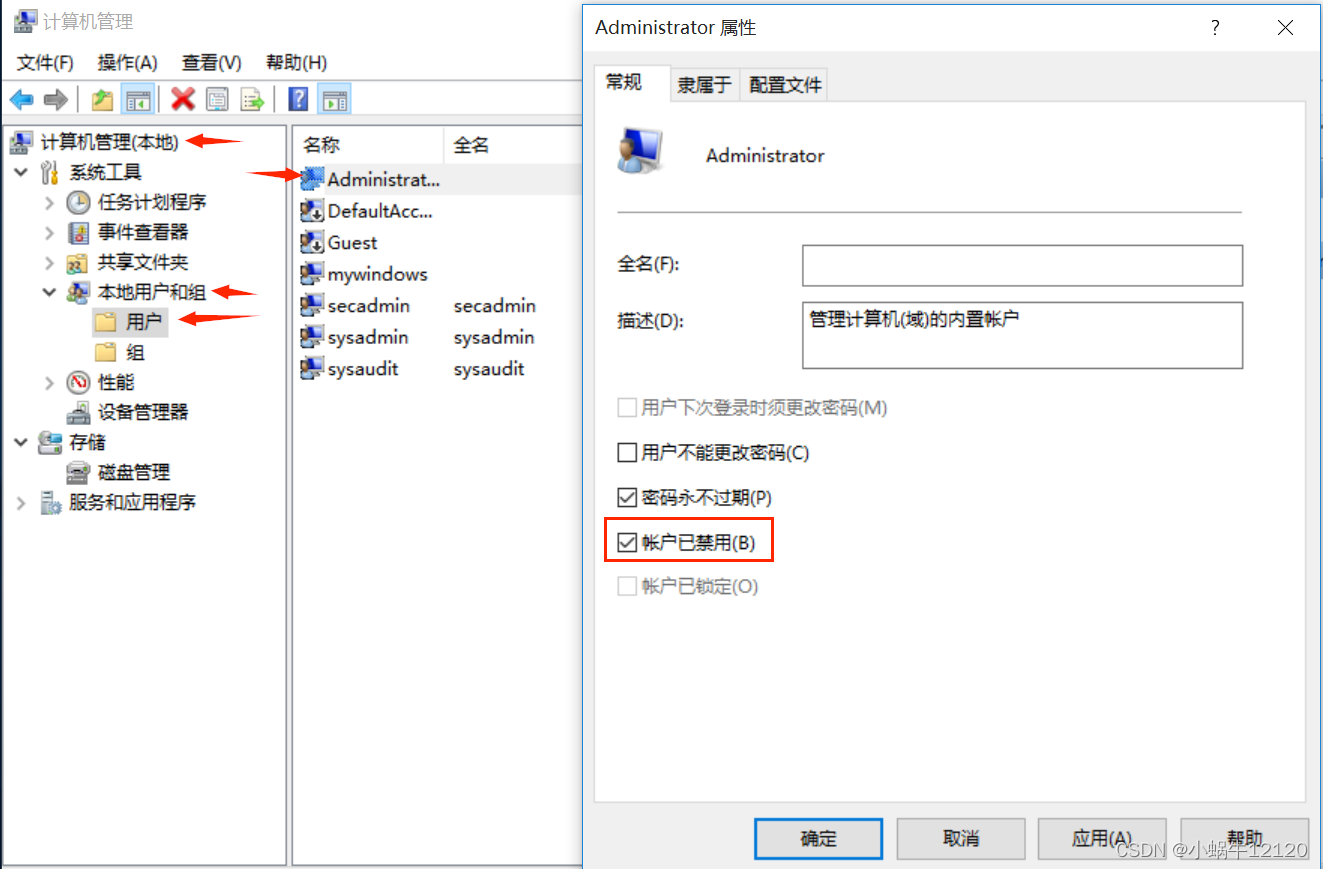Screen dimensions: 1323x869
Task: Toggle the 密码永不过期 checkbox
Action: pos(627,497)
